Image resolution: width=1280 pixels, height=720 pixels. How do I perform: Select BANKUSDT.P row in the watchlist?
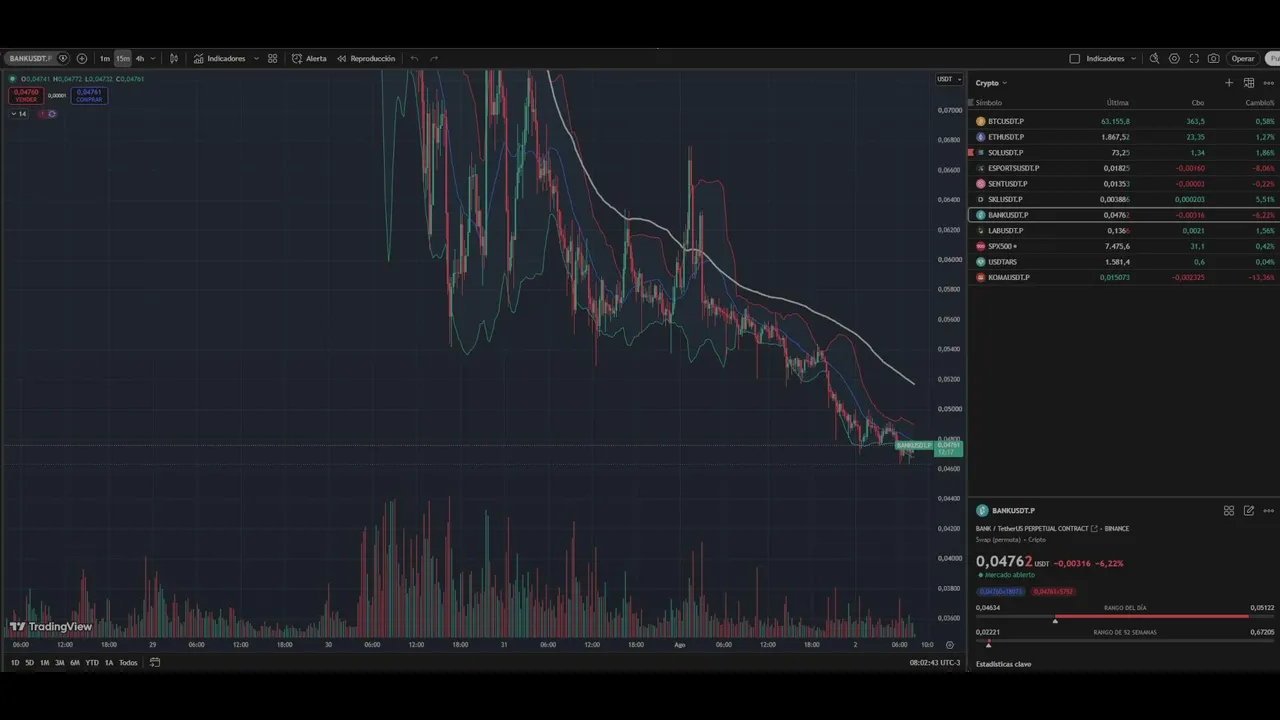tap(1124, 215)
